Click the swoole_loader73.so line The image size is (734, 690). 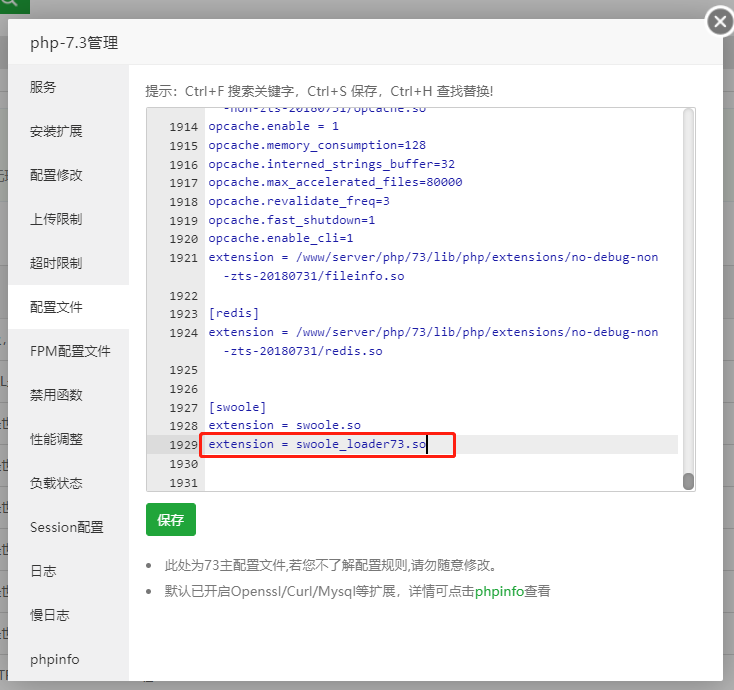coord(317,444)
